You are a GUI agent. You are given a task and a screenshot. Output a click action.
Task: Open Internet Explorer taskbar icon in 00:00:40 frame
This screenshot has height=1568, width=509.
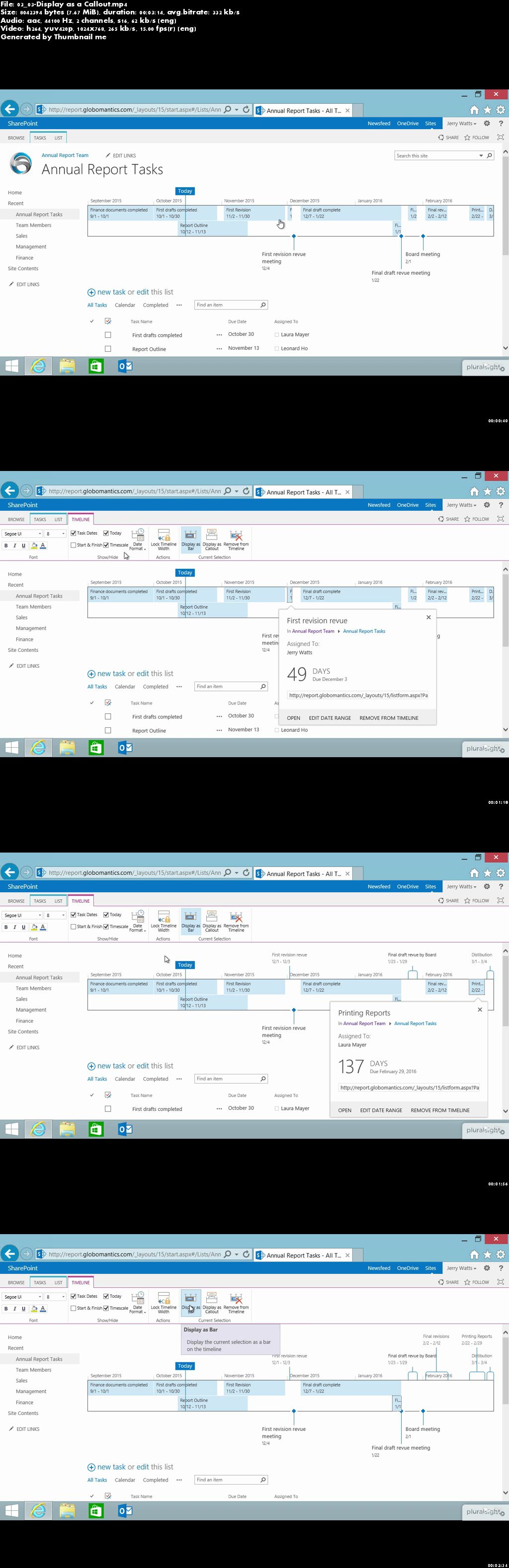(x=38, y=366)
